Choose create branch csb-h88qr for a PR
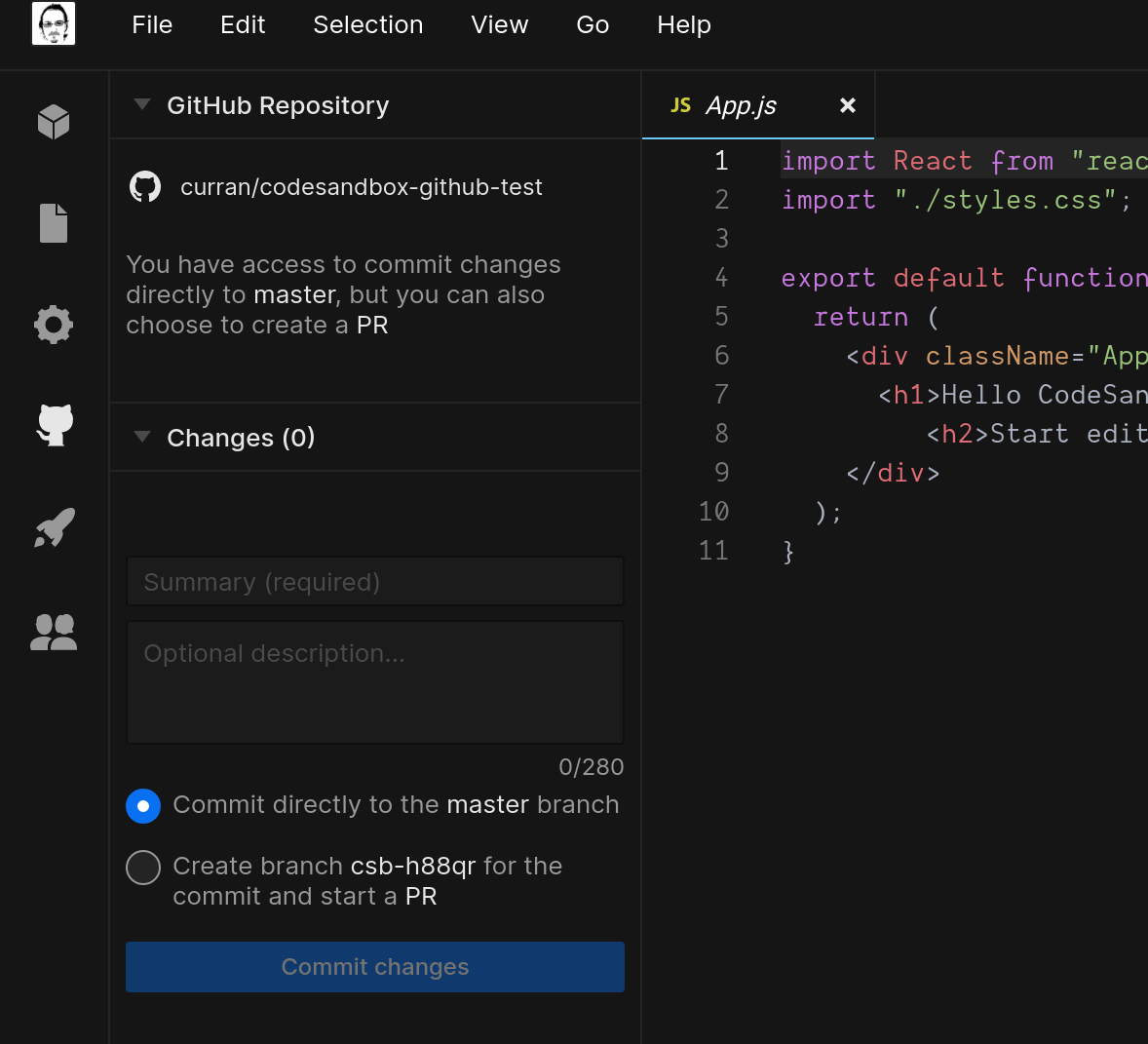Viewport: 1148px width, 1044px height. pyautogui.click(x=142, y=868)
